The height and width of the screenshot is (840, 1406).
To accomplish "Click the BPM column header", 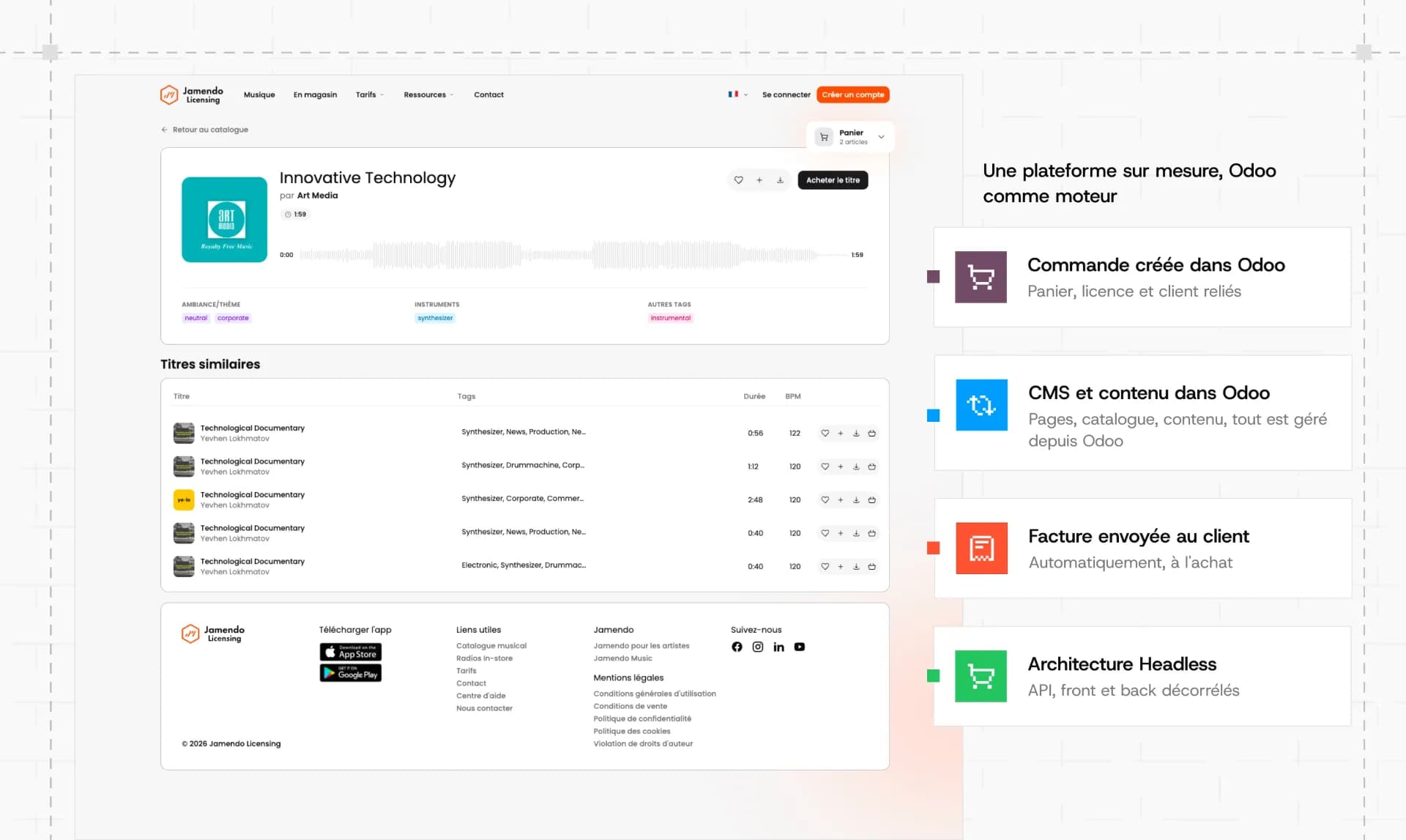I will [x=793, y=396].
